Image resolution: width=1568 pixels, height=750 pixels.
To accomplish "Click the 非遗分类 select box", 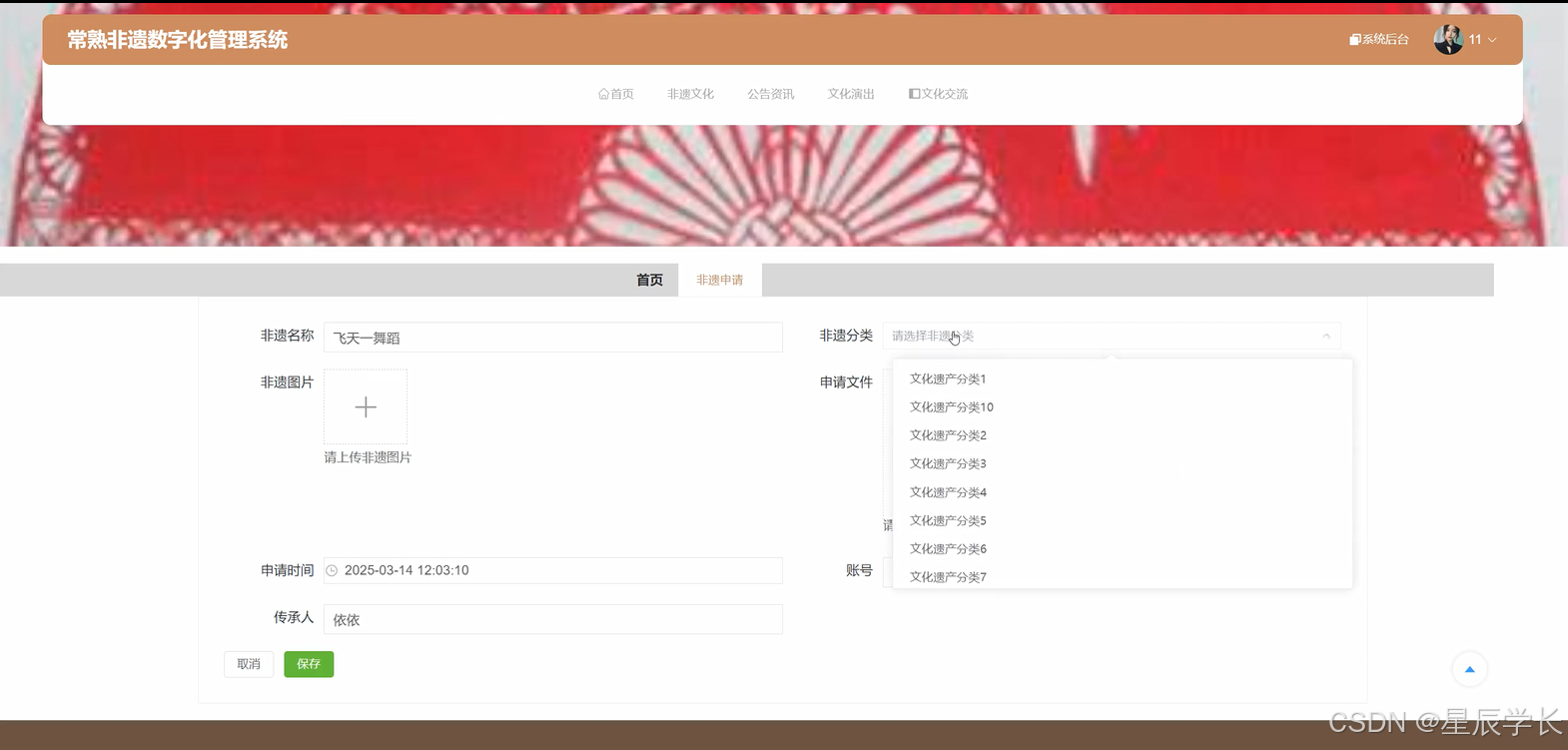I will pos(1112,336).
